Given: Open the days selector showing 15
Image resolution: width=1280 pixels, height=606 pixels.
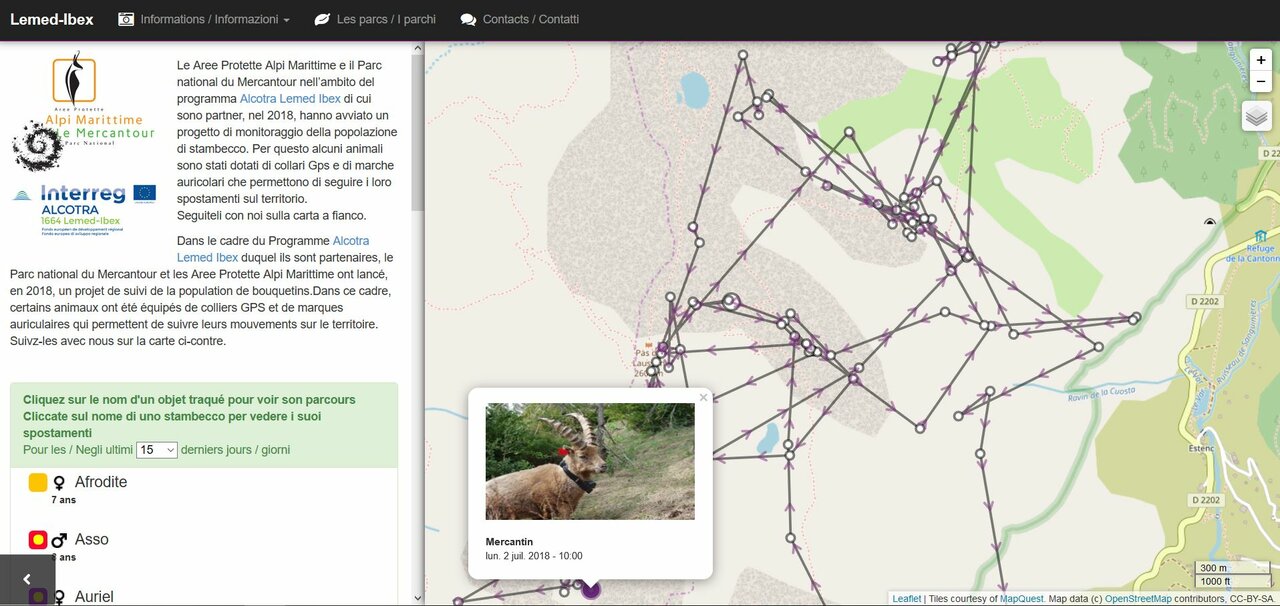Looking at the screenshot, I should (x=157, y=450).
